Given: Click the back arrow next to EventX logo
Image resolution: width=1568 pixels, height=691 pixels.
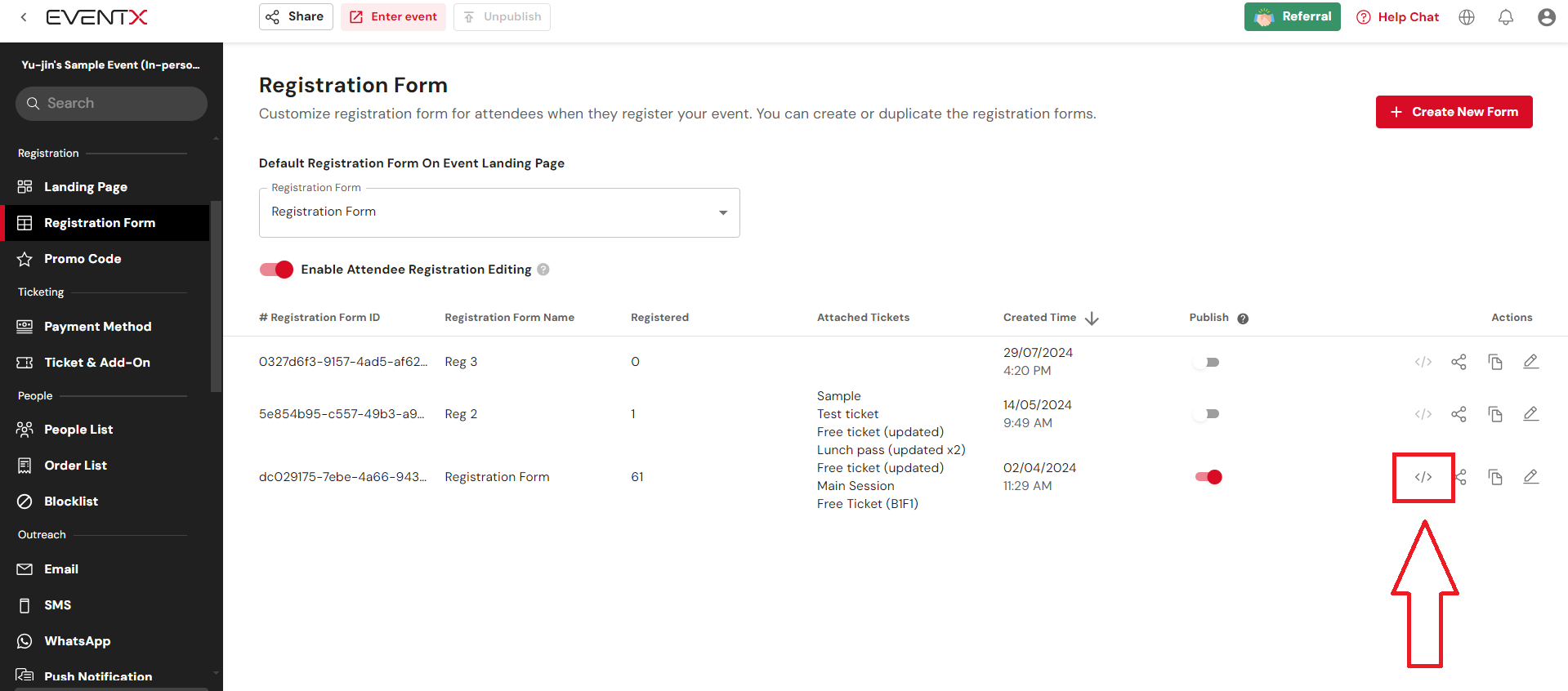Looking at the screenshot, I should [x=24, y=17].
